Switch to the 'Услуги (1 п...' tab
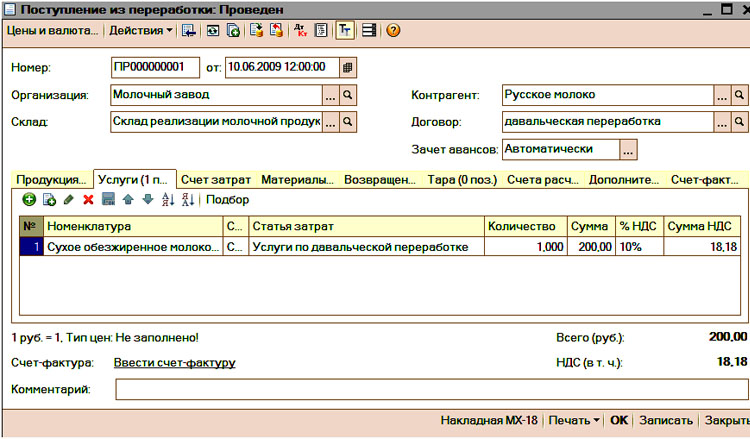The height and width of the screenshot is (439, 750). tap(134, 179)
